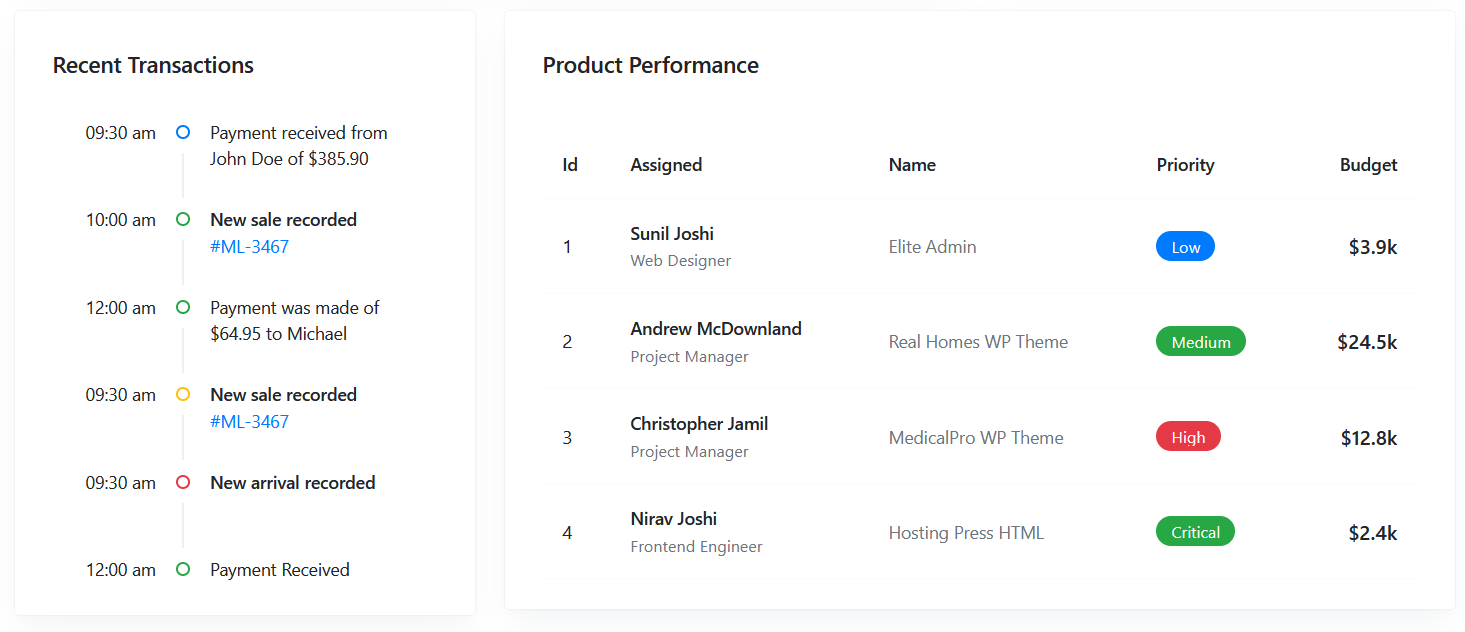
Task: Open the Real Homes WP Theme product
Action: 978,342
